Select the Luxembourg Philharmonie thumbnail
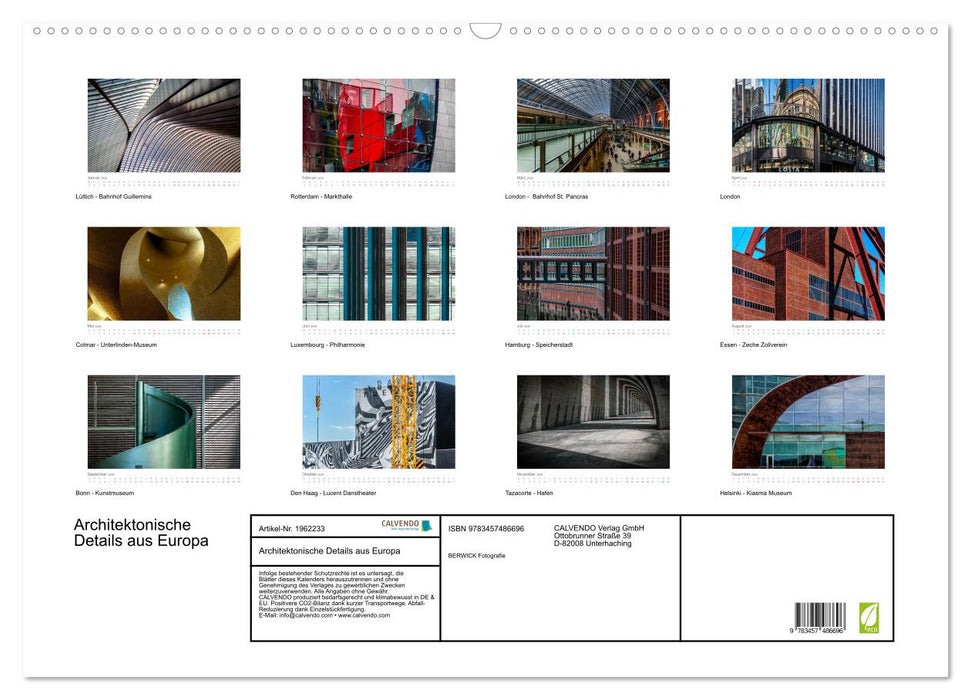 (379, 272)
